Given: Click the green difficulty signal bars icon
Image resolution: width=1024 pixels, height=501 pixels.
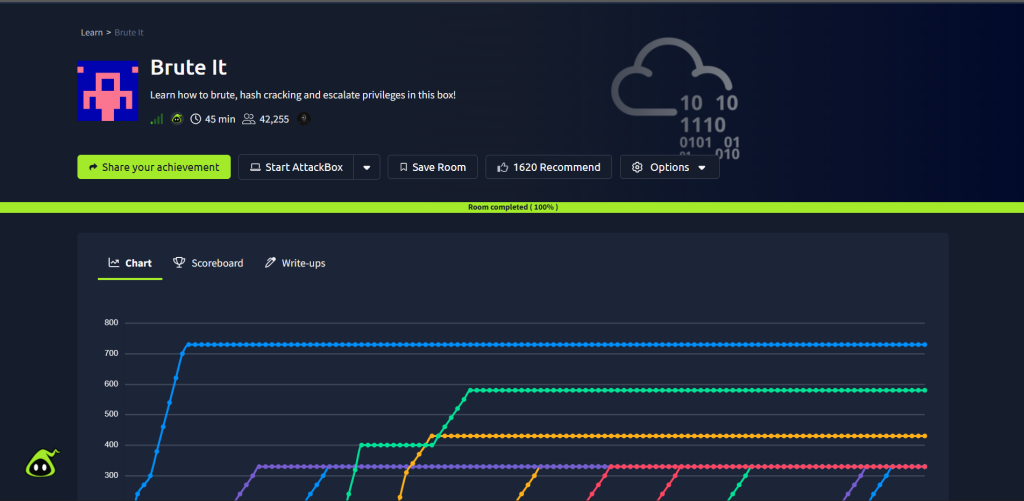Looking at the screenshot, I should (x=157, y=119).
